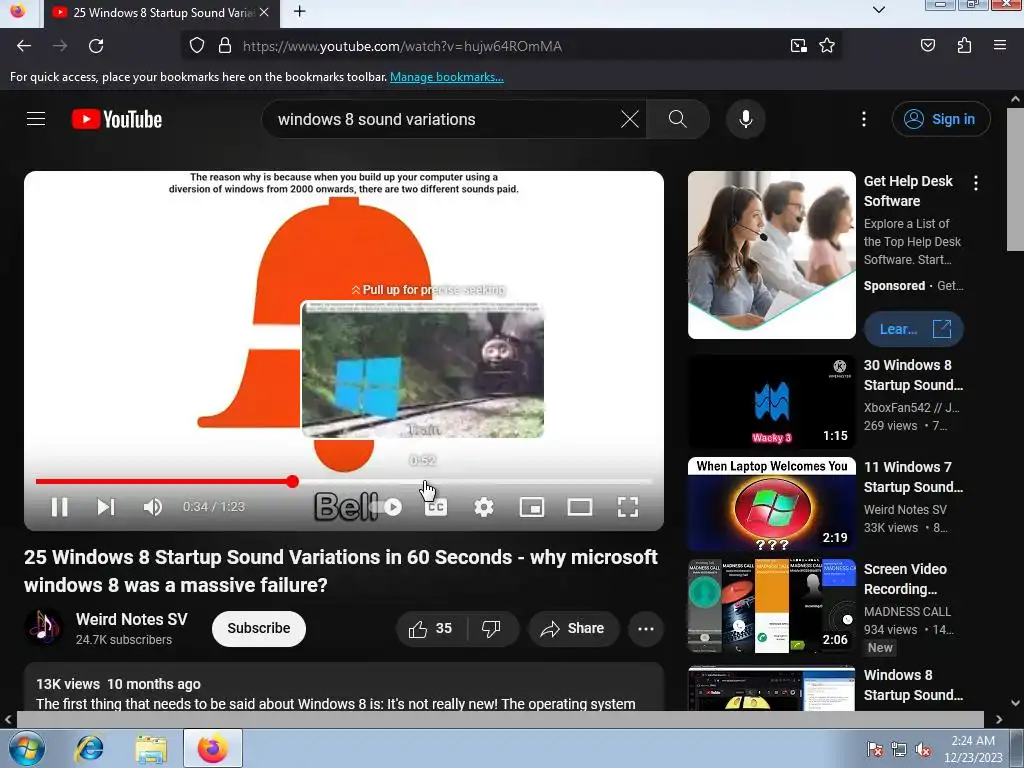Open ad options three-dot menu
This screenshot has height=768, width=1024.
(976, 183)
